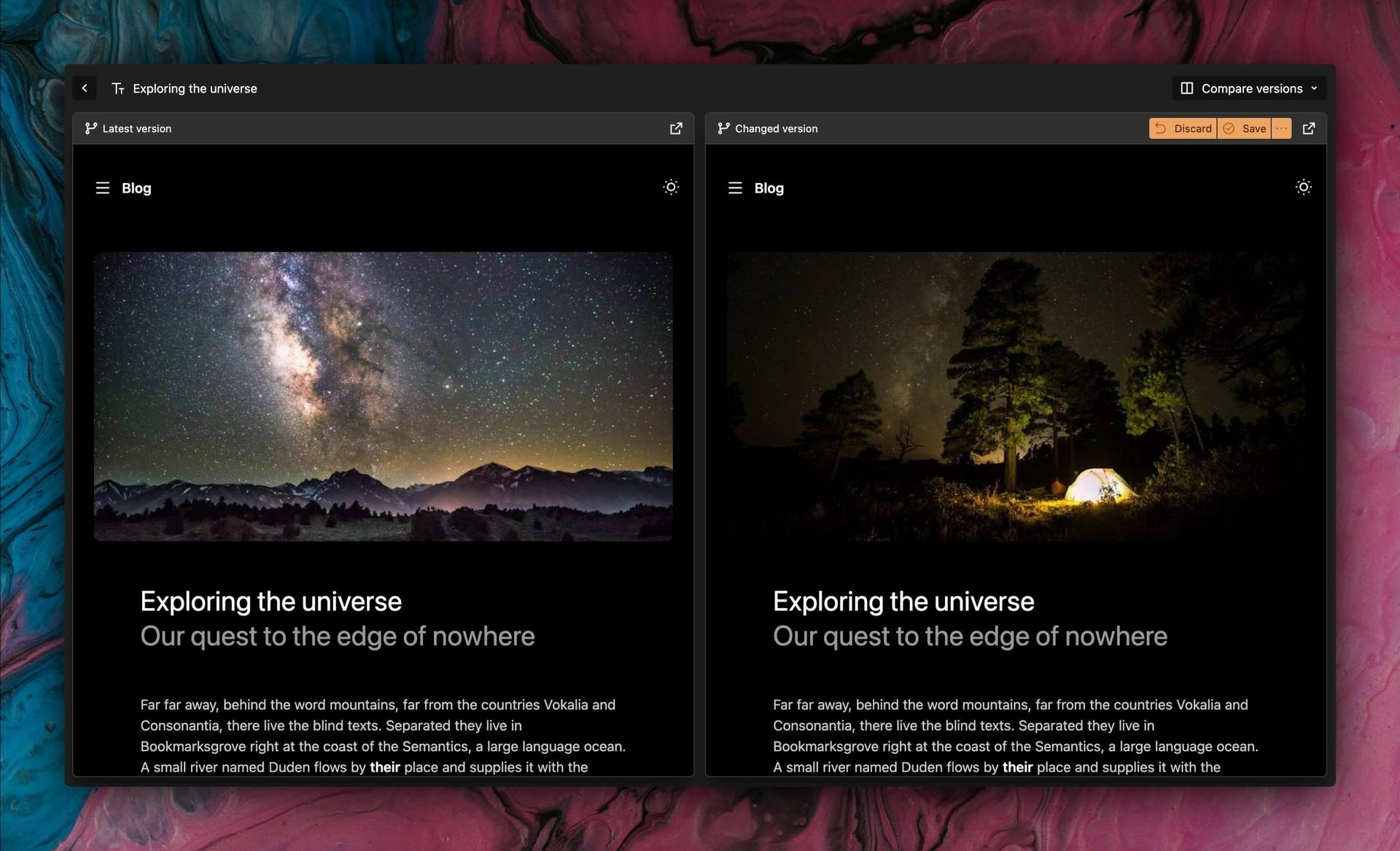Open Changed version in external window
Screen dimensions: 1400x851
[x=1309, y=128]
